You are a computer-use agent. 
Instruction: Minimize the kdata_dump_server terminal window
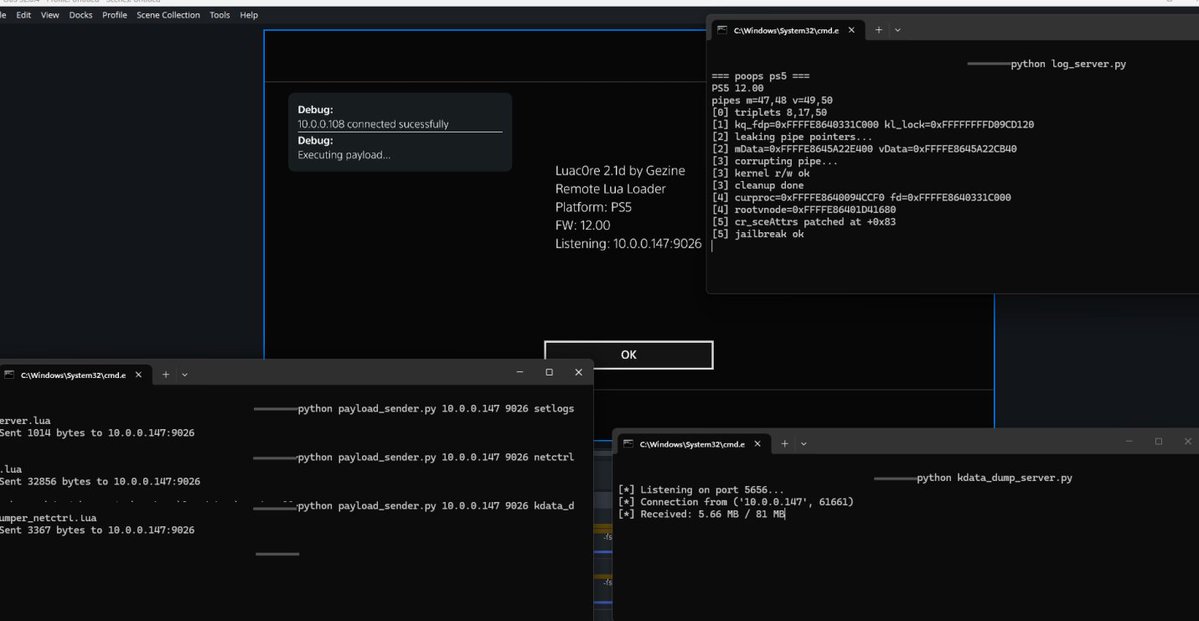coord(1129,441)
